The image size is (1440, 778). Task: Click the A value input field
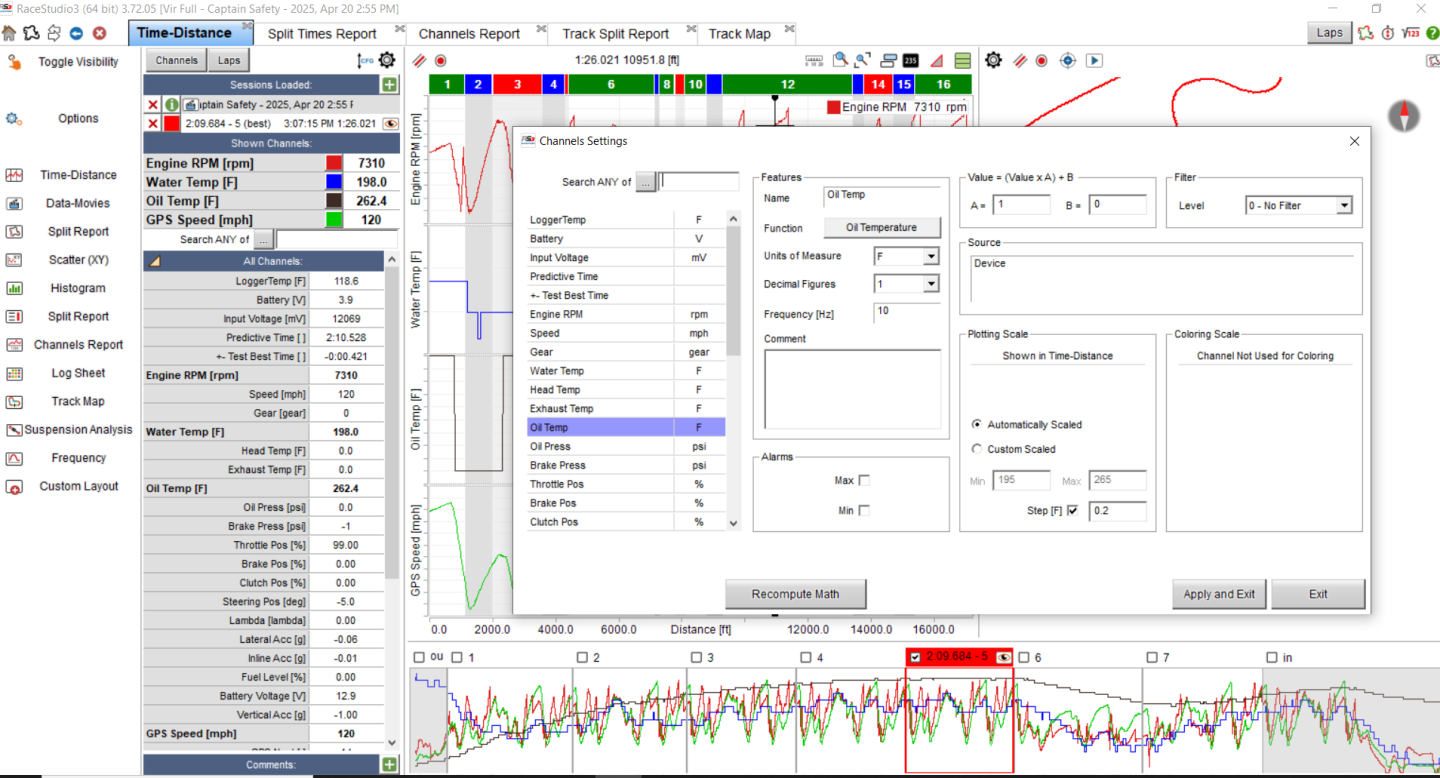tap(1020, 205)
